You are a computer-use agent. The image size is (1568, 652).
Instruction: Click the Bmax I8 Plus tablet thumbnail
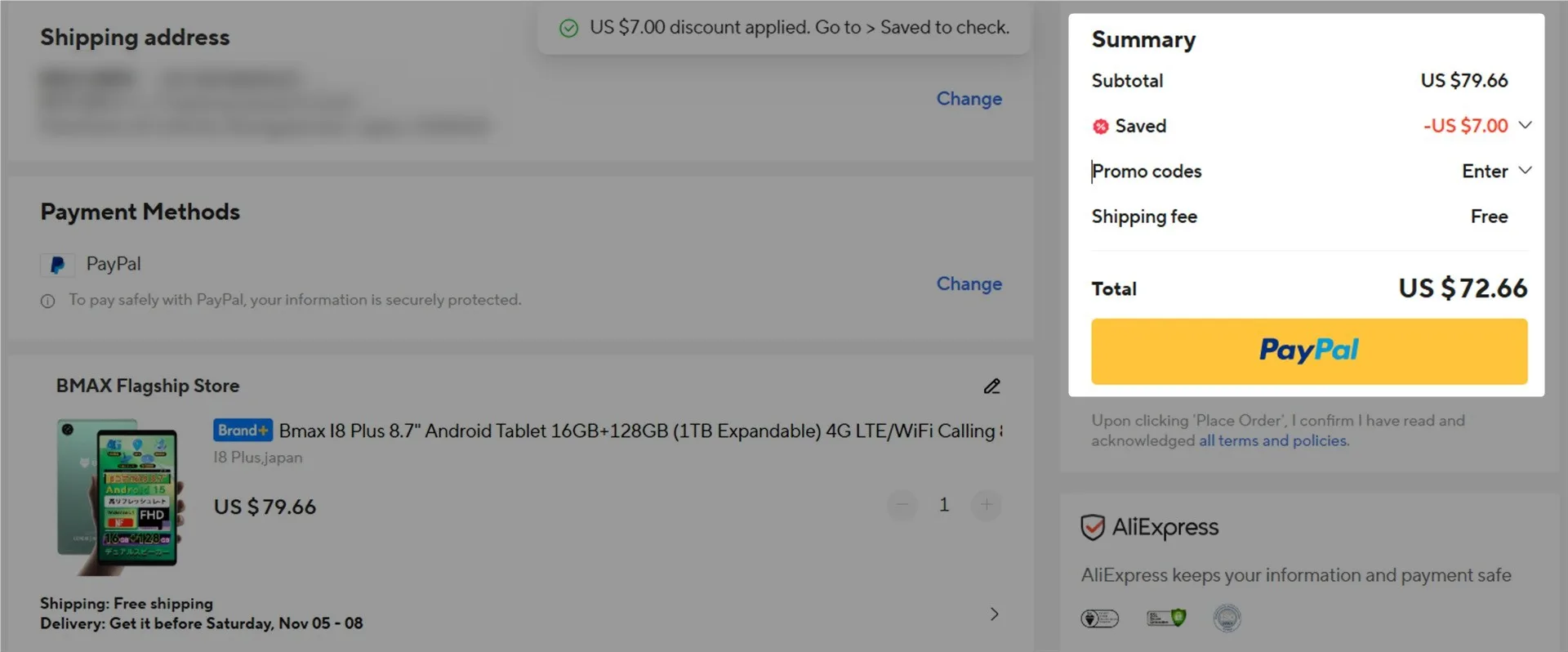120,493
